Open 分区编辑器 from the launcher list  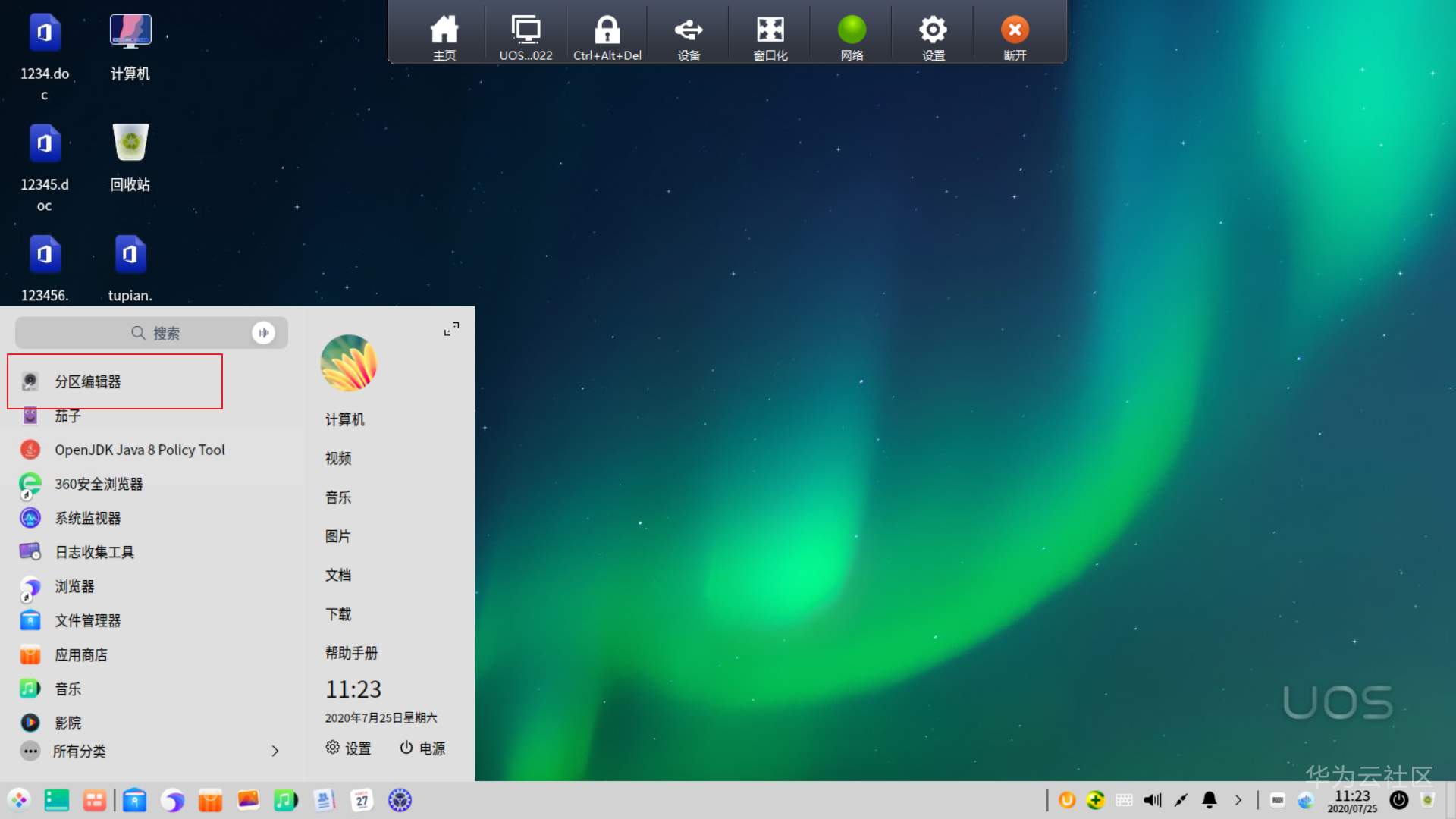[x=87, y=381]
